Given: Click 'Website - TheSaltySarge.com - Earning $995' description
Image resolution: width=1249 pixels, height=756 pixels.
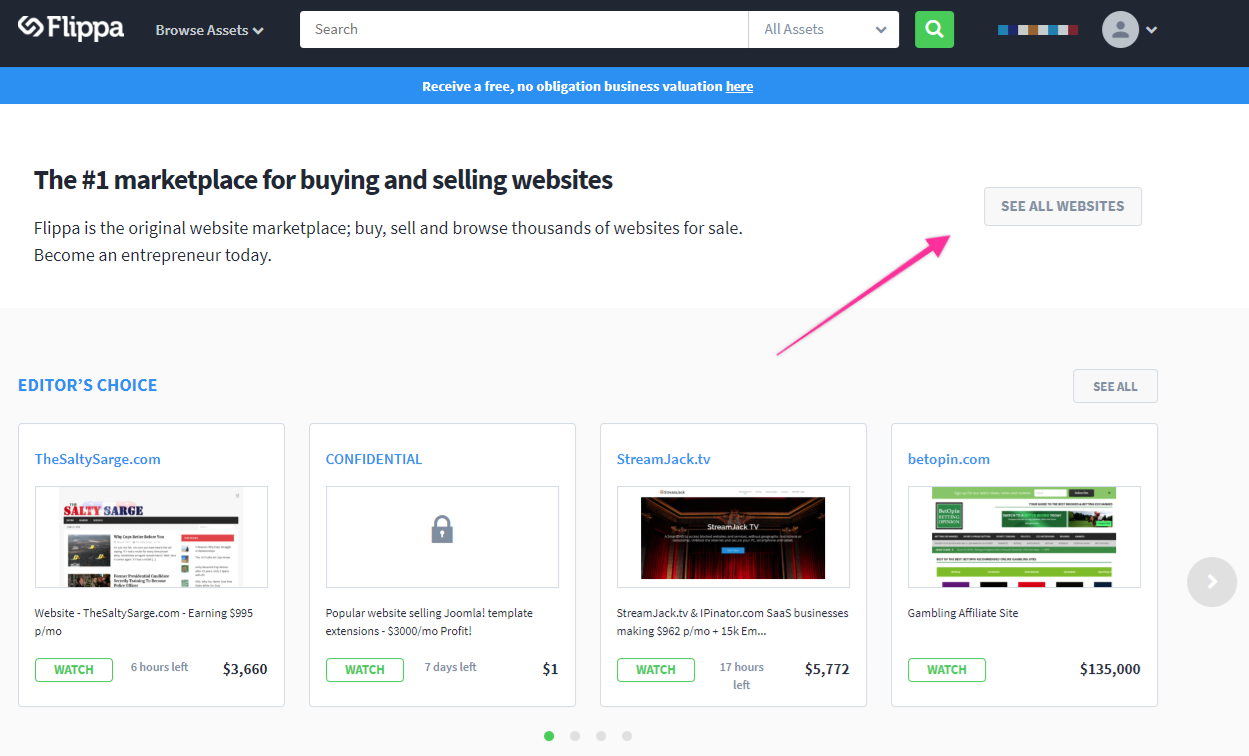Looking at the screenshot, I should [x=145, y=622].
